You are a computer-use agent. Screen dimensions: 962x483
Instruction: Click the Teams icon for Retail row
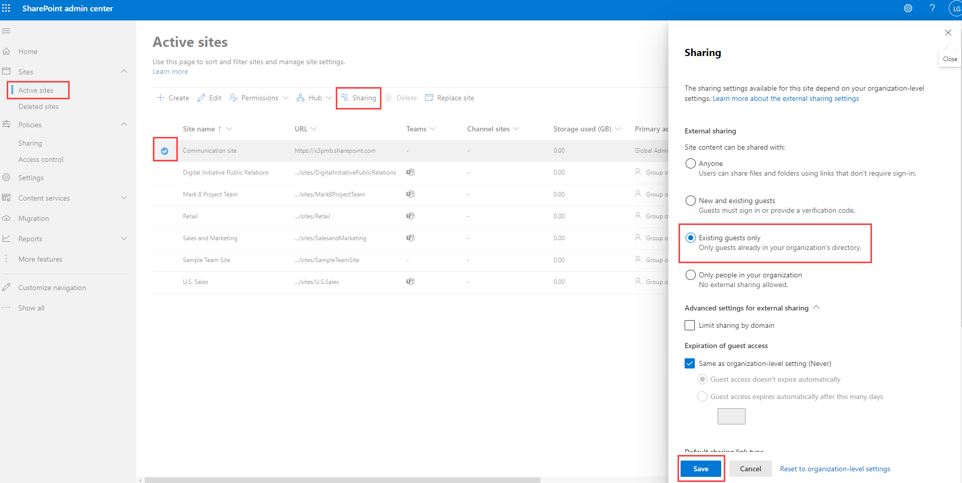pos(410,216)
